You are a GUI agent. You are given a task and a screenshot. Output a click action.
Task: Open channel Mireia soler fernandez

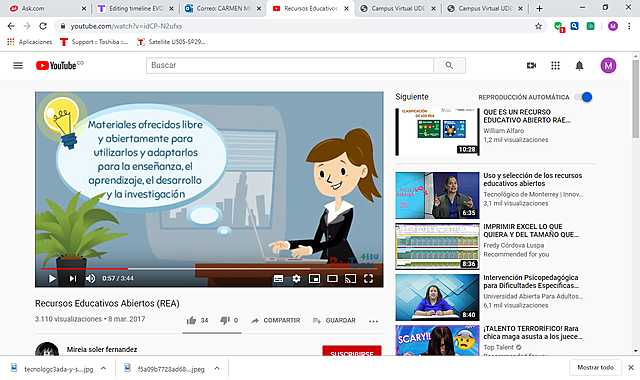click(x=102, y=349)
